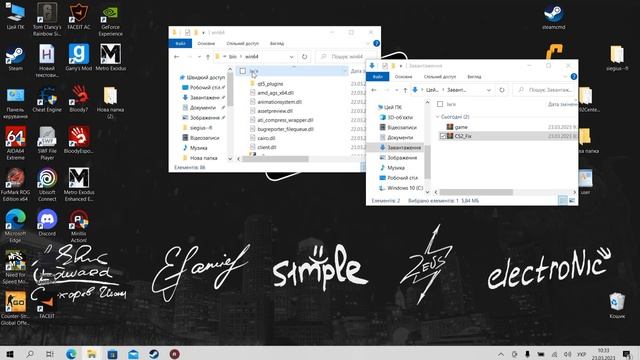The width and height of the screenshot is (640, 360).
Task: Open Tom Clancy's Rainbow Six shortcut
Action: click(47, 20)
